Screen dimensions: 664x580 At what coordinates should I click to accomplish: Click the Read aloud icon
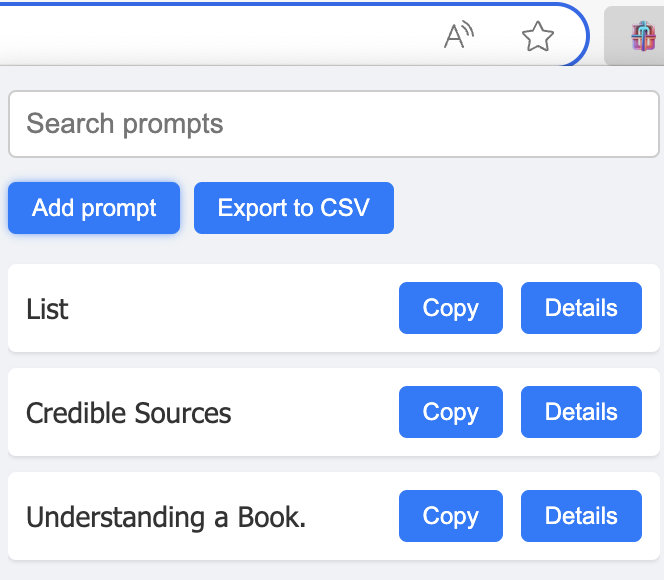tap(458, 37)
